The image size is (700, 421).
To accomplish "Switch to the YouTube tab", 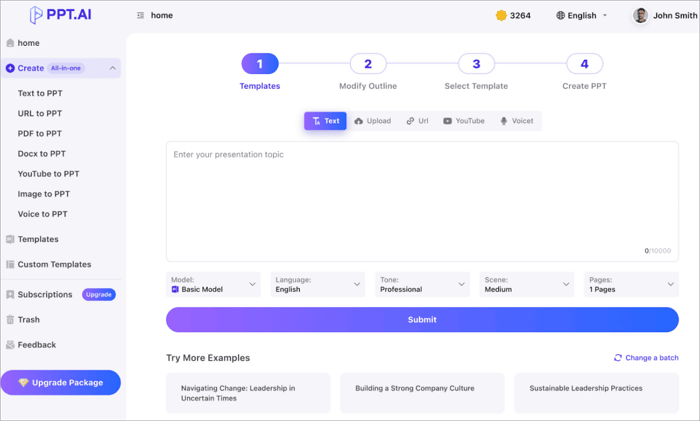I will click(464, 121).
